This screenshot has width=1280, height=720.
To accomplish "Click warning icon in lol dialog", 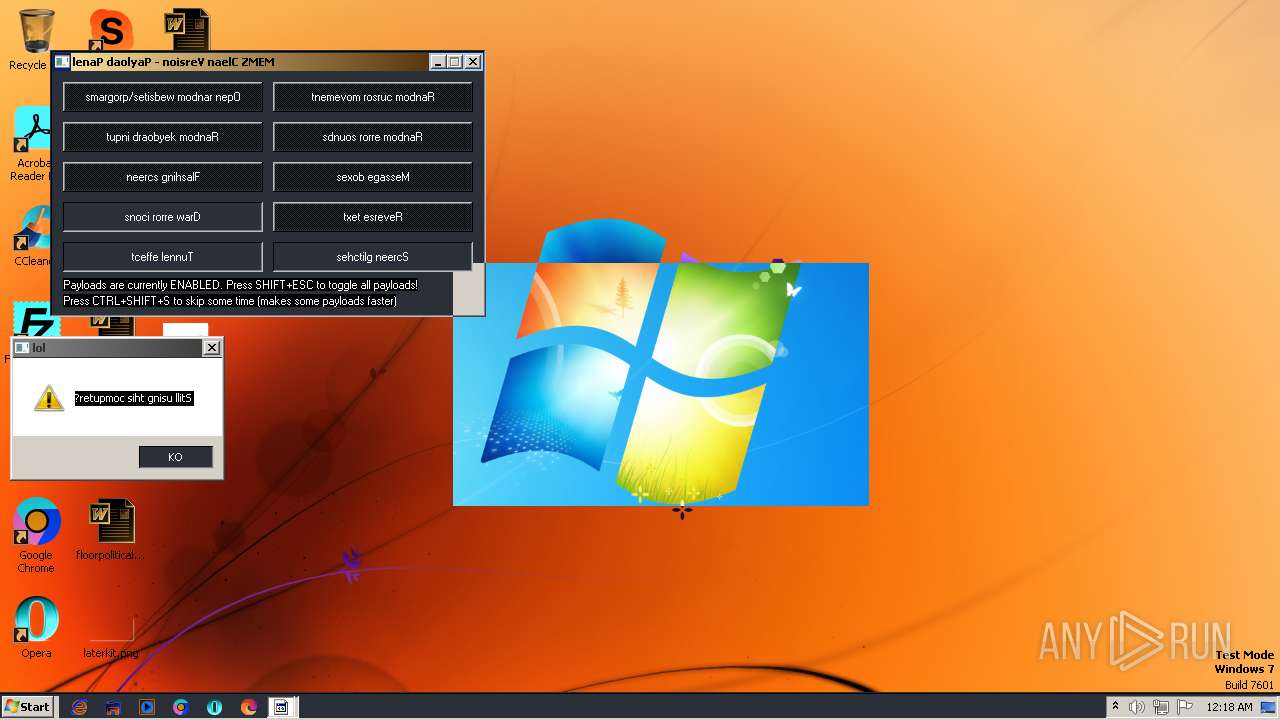I will click(x=49, y=398).
